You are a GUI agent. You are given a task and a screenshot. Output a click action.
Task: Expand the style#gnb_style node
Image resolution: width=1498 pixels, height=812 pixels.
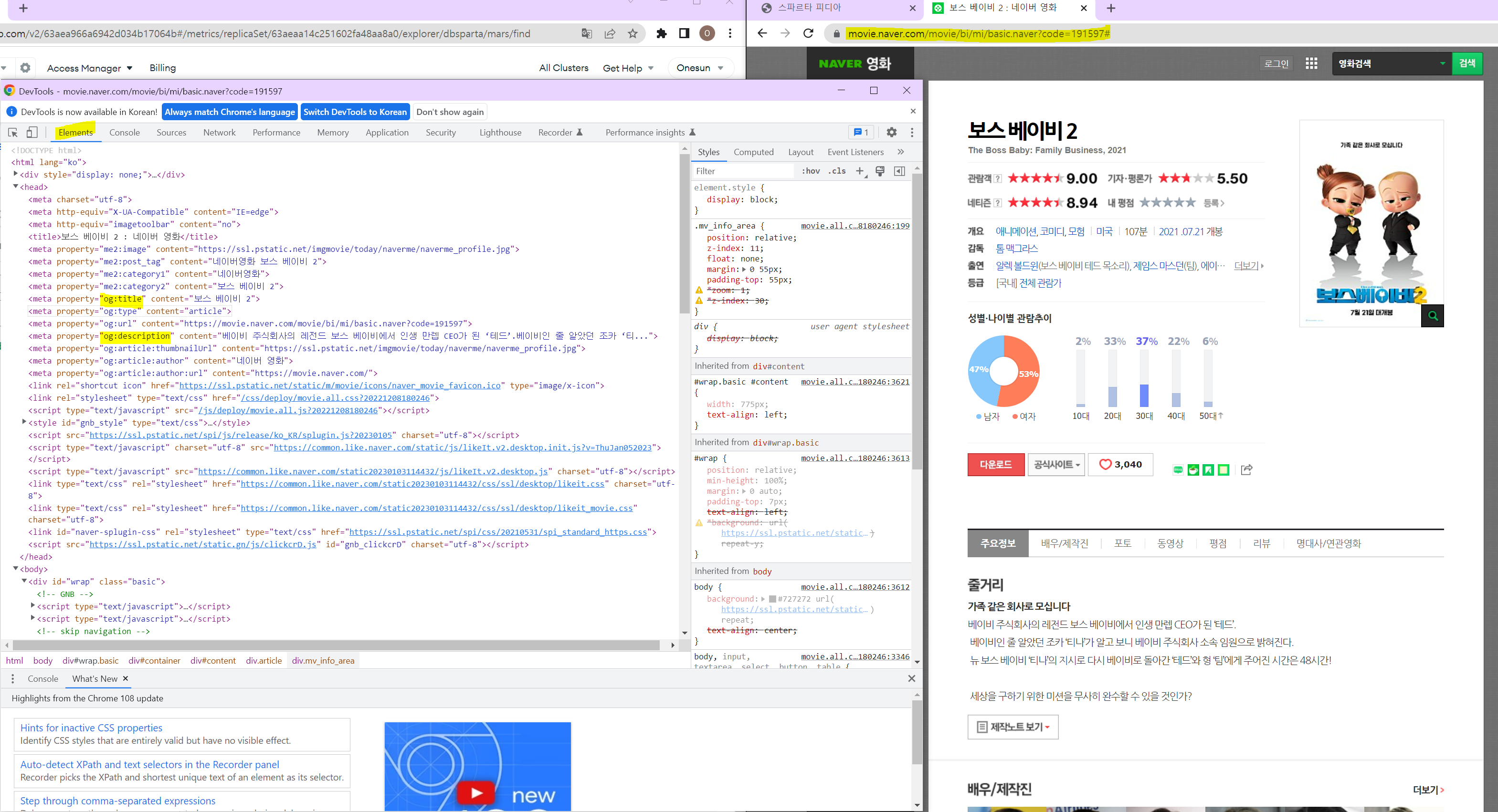[24, 422]
